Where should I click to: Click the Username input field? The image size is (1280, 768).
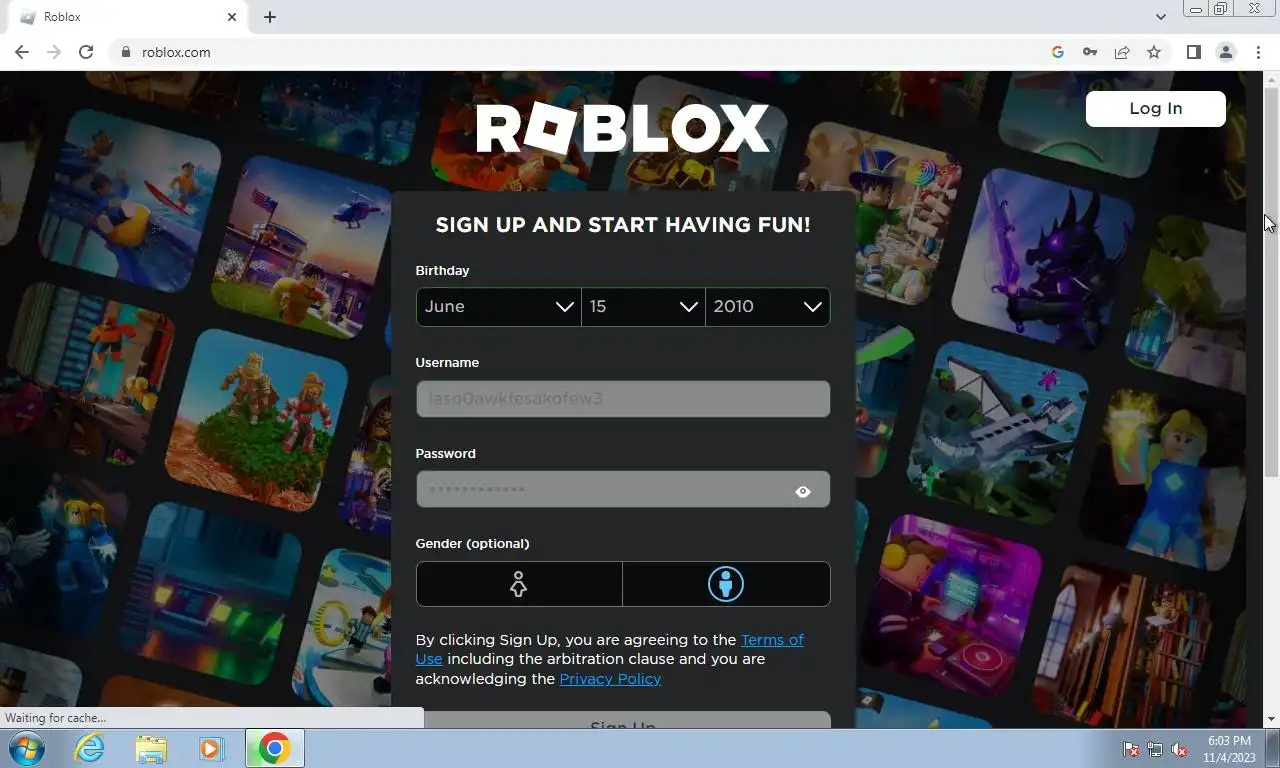tap(622, 399)
